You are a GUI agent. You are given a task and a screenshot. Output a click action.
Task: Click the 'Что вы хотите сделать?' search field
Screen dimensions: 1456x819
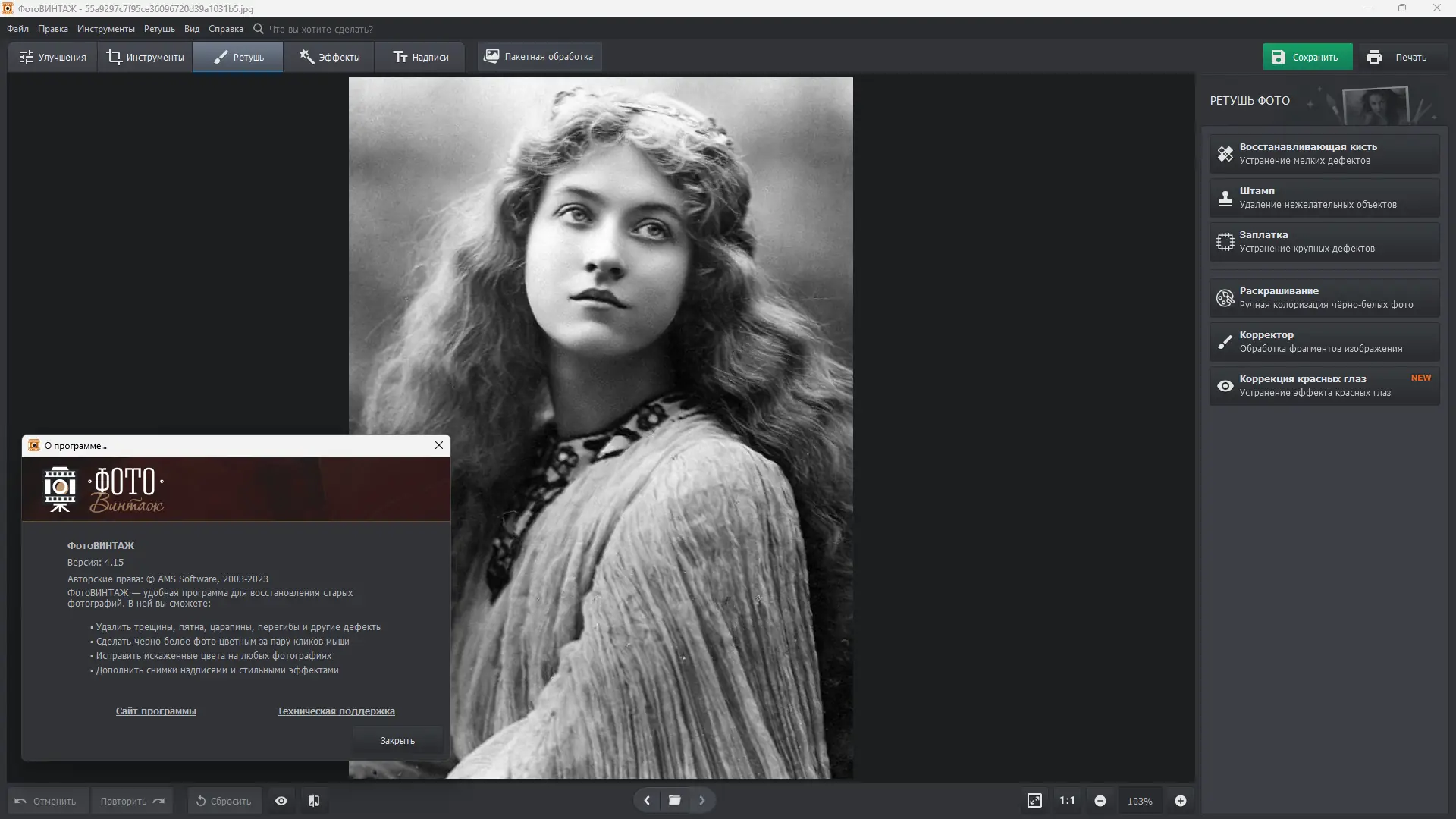[321, 29]
